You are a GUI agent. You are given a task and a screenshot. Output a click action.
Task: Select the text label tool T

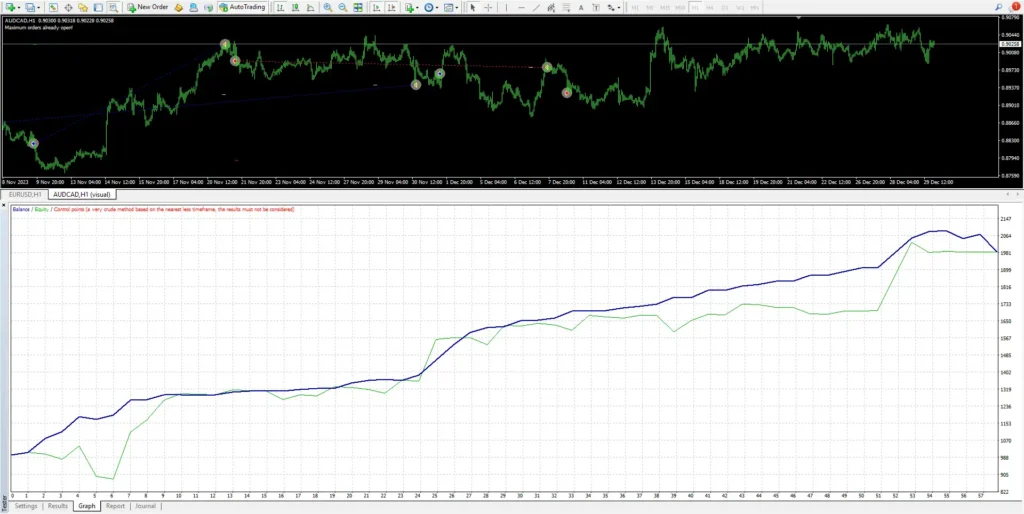[x=596, y=7]
